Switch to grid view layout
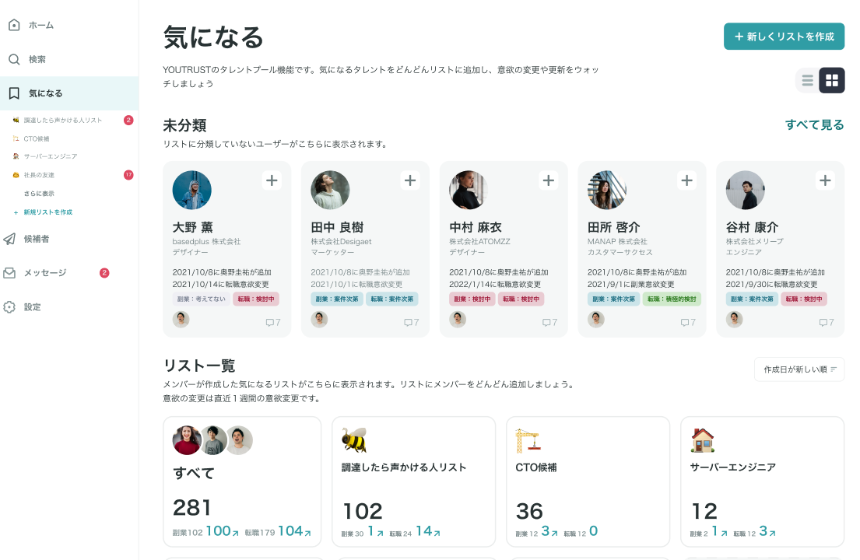860x560 pixels. [832, 81]
